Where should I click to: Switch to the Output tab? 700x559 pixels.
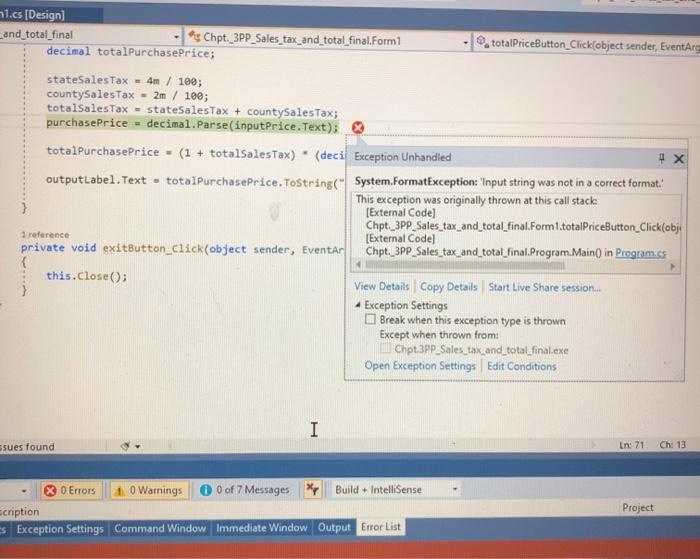coord(334,527)
